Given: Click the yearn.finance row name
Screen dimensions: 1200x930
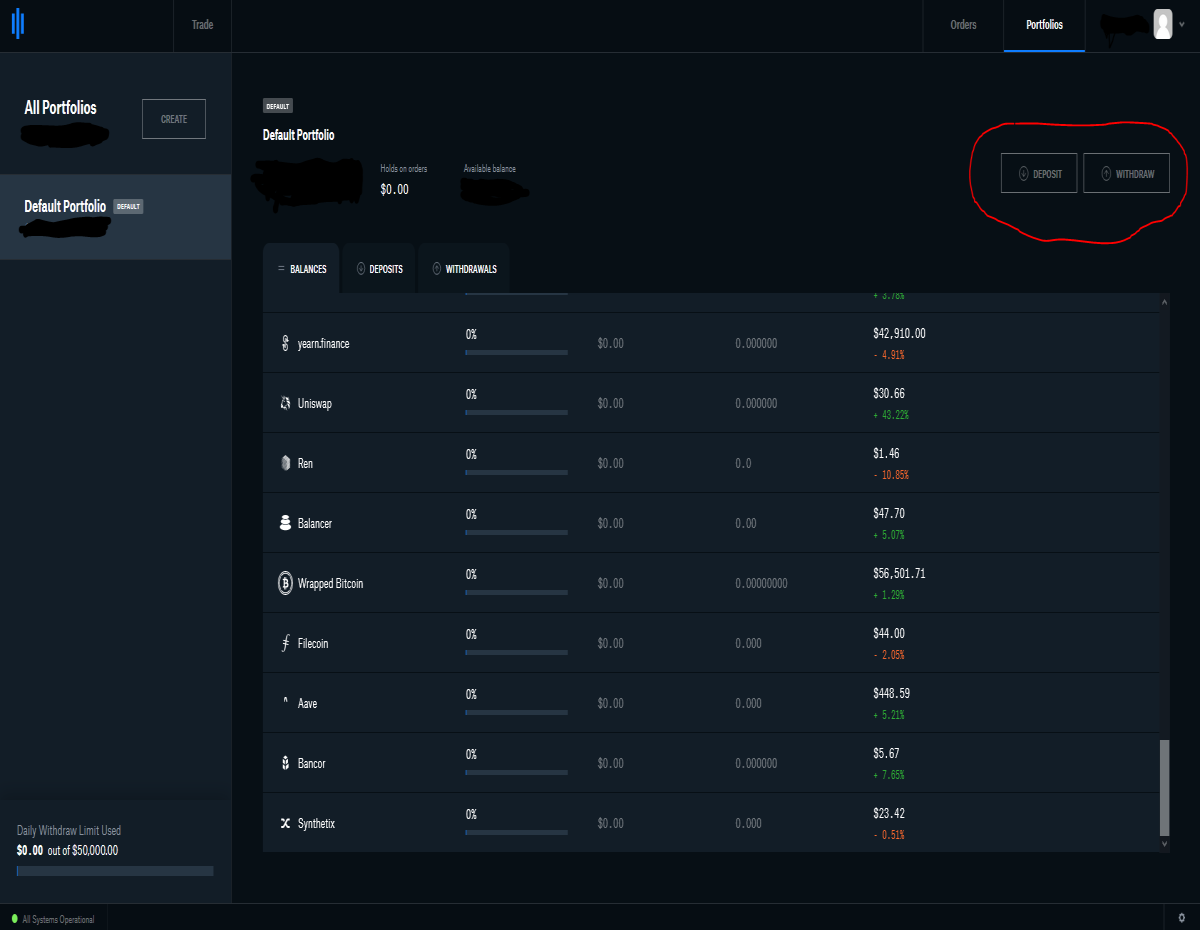Looking at the screenshot, I should (x=323, y=344).
